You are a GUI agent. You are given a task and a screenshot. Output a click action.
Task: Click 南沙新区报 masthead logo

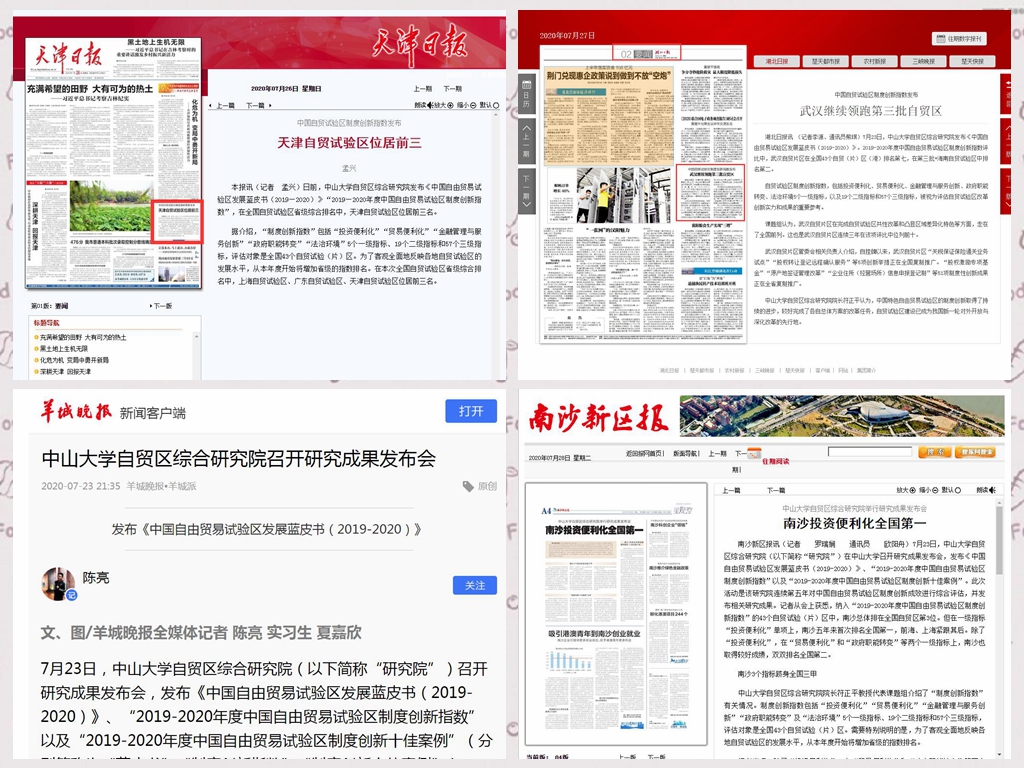click(598, 417)
